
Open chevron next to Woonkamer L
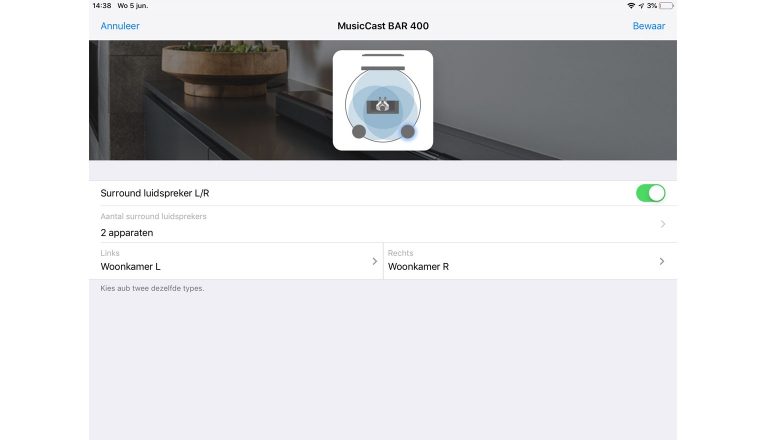(x=375, y=261)
